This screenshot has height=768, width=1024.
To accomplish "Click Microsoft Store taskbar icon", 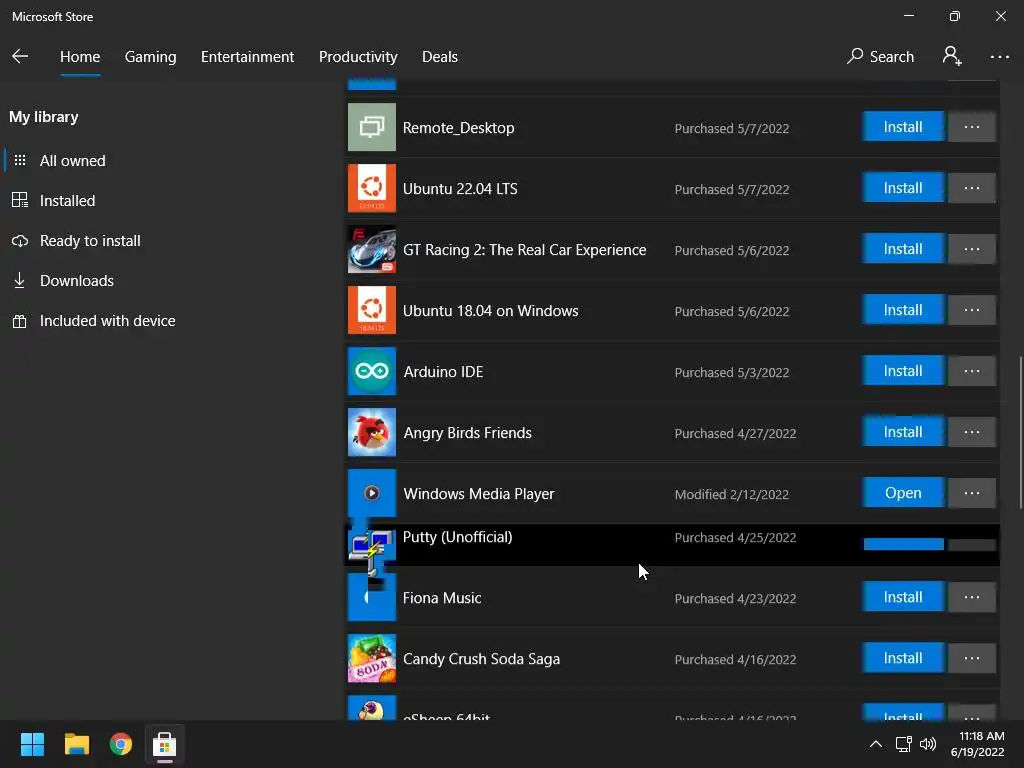I will click(165, 744).
